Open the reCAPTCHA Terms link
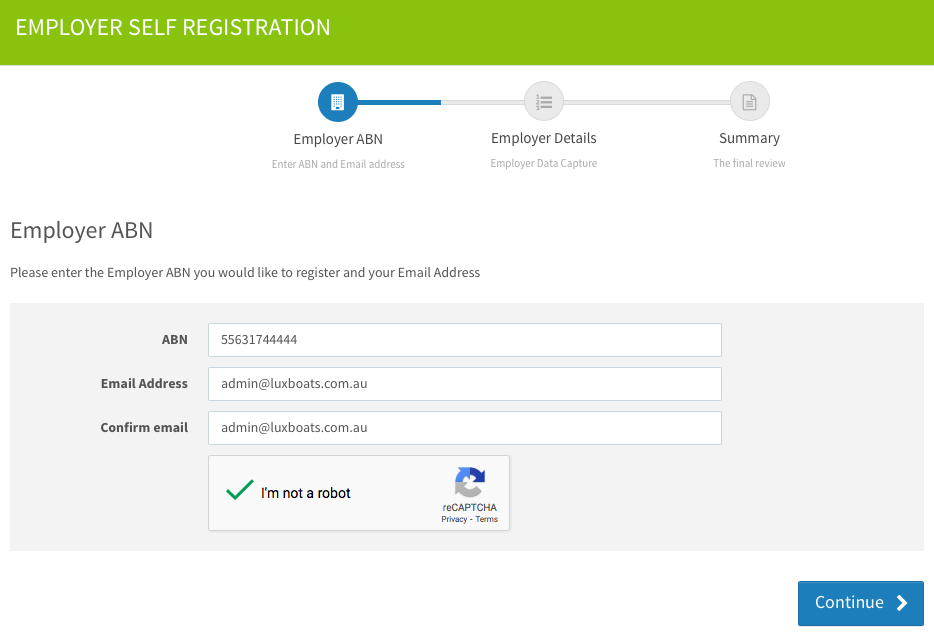Viewport: 934px width, 633px height. pos(487,519)
